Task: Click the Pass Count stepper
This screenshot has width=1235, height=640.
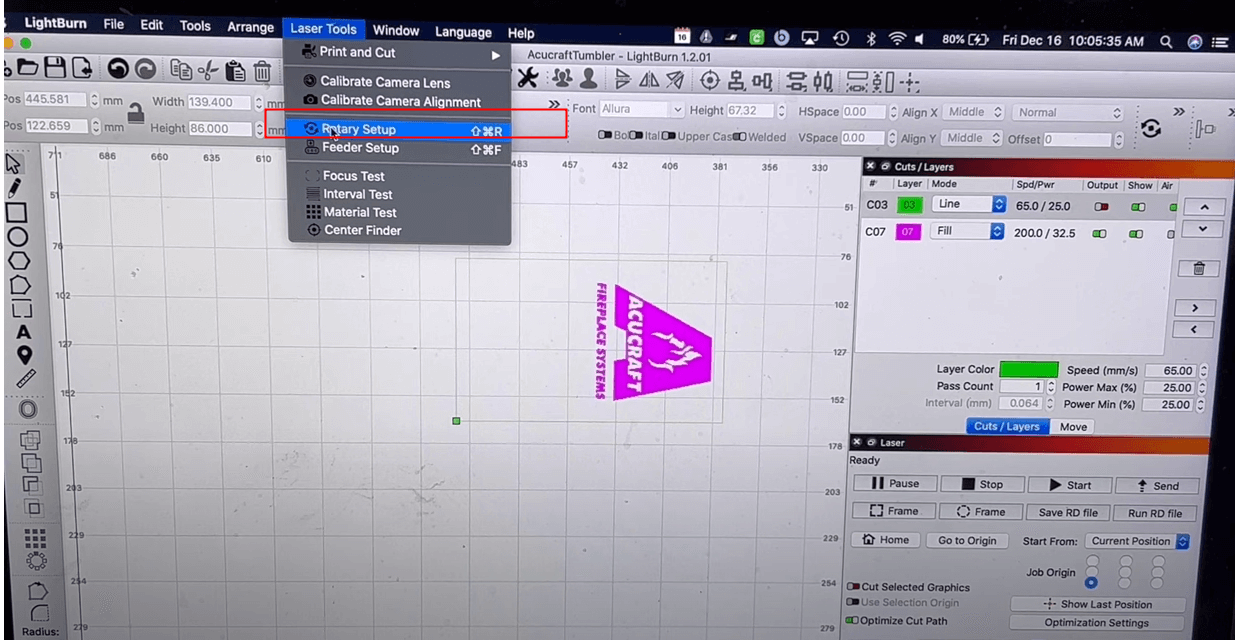Action: pos(1051,387)
